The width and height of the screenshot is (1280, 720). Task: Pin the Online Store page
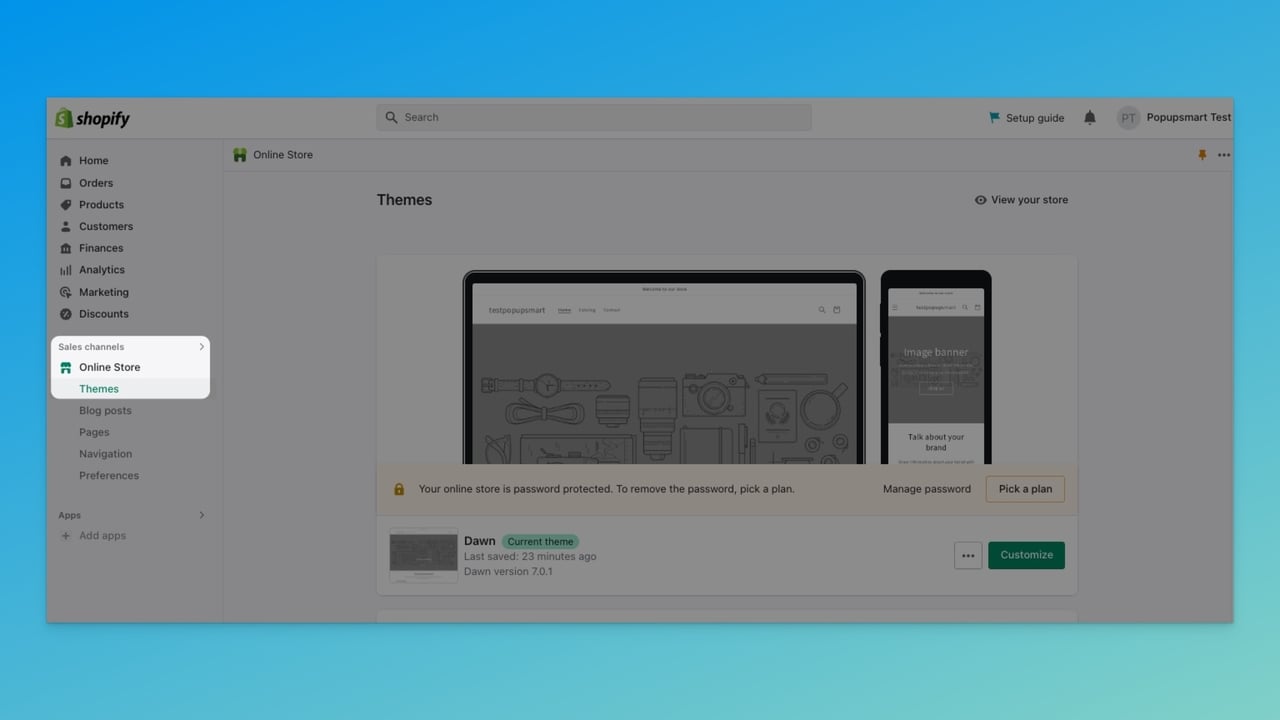point(1202,154)
